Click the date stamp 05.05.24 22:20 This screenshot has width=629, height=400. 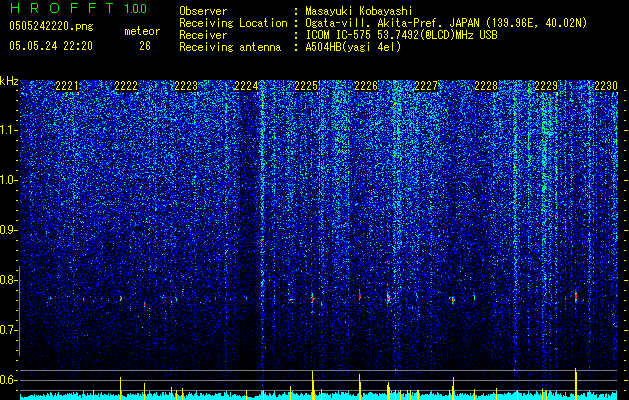(x=51, y=46)
